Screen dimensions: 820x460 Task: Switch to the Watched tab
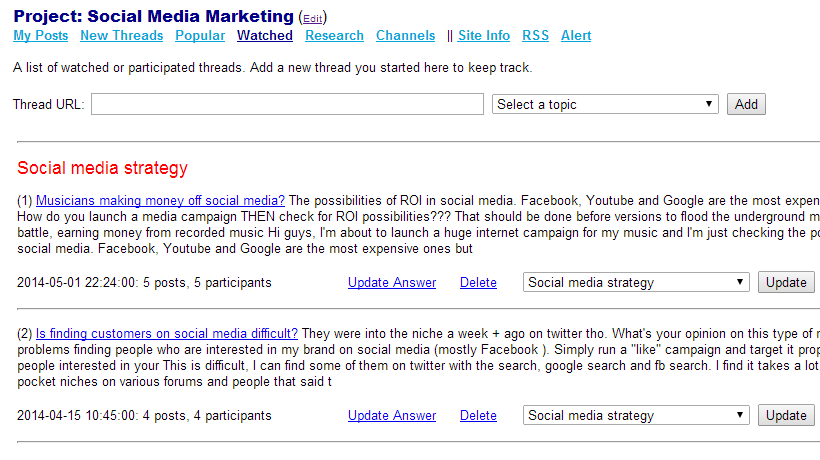pyautogui.click(x=265, y=36)
